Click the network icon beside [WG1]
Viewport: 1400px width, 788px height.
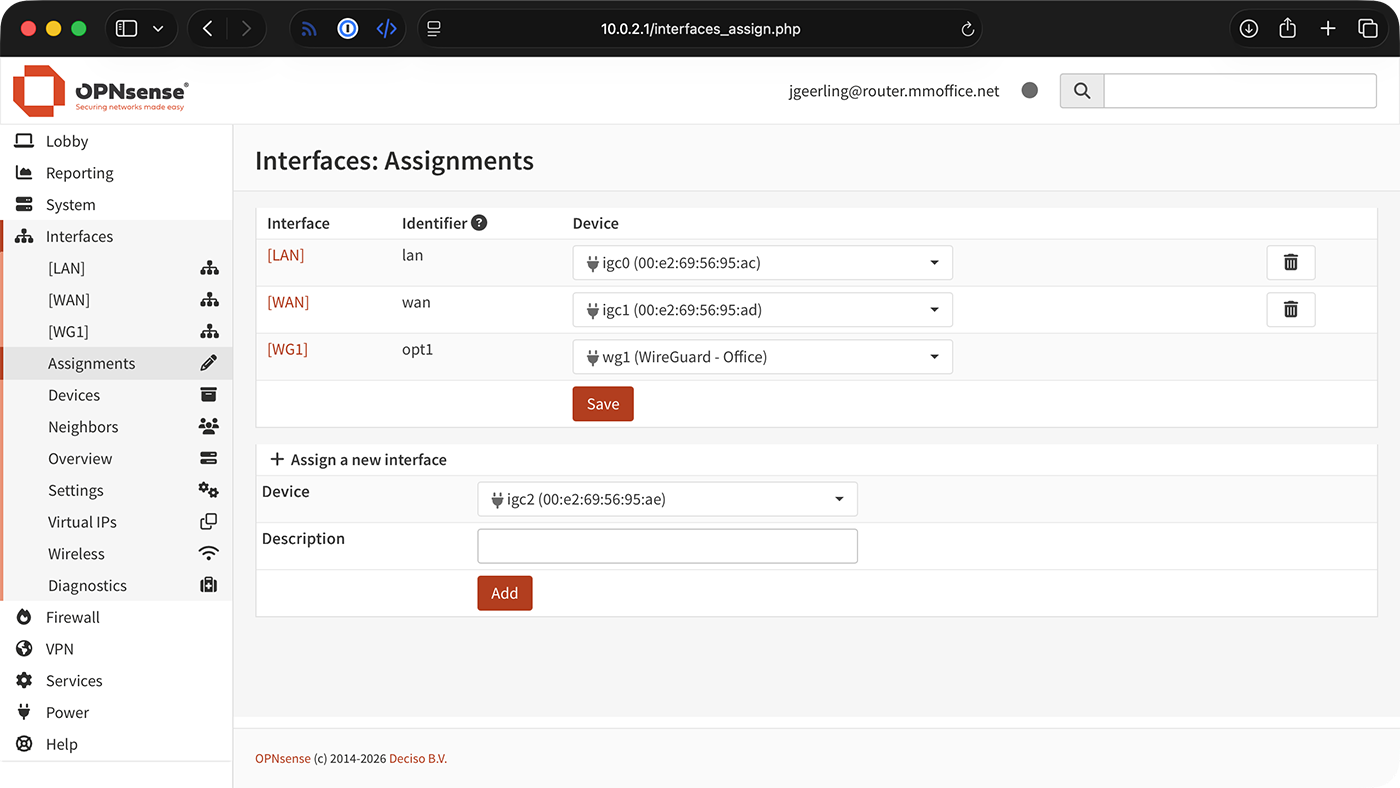coord(209,332)
